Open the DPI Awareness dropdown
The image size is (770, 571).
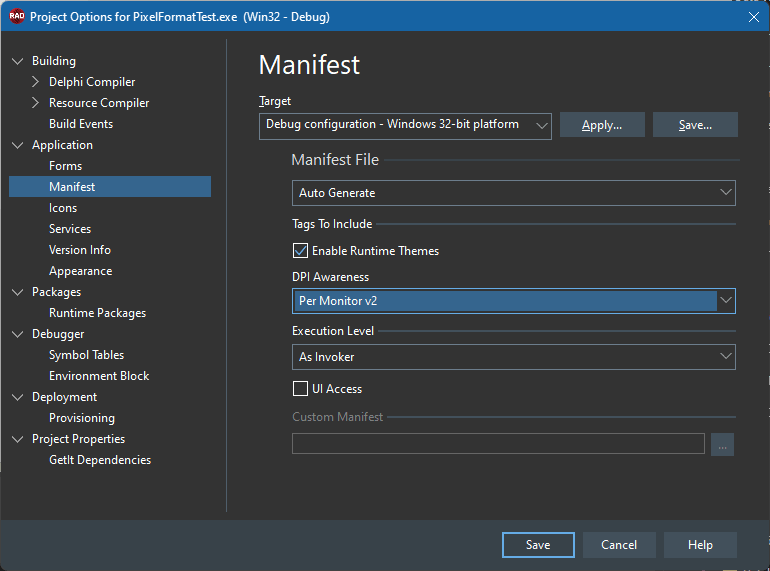tap(514, 301)
